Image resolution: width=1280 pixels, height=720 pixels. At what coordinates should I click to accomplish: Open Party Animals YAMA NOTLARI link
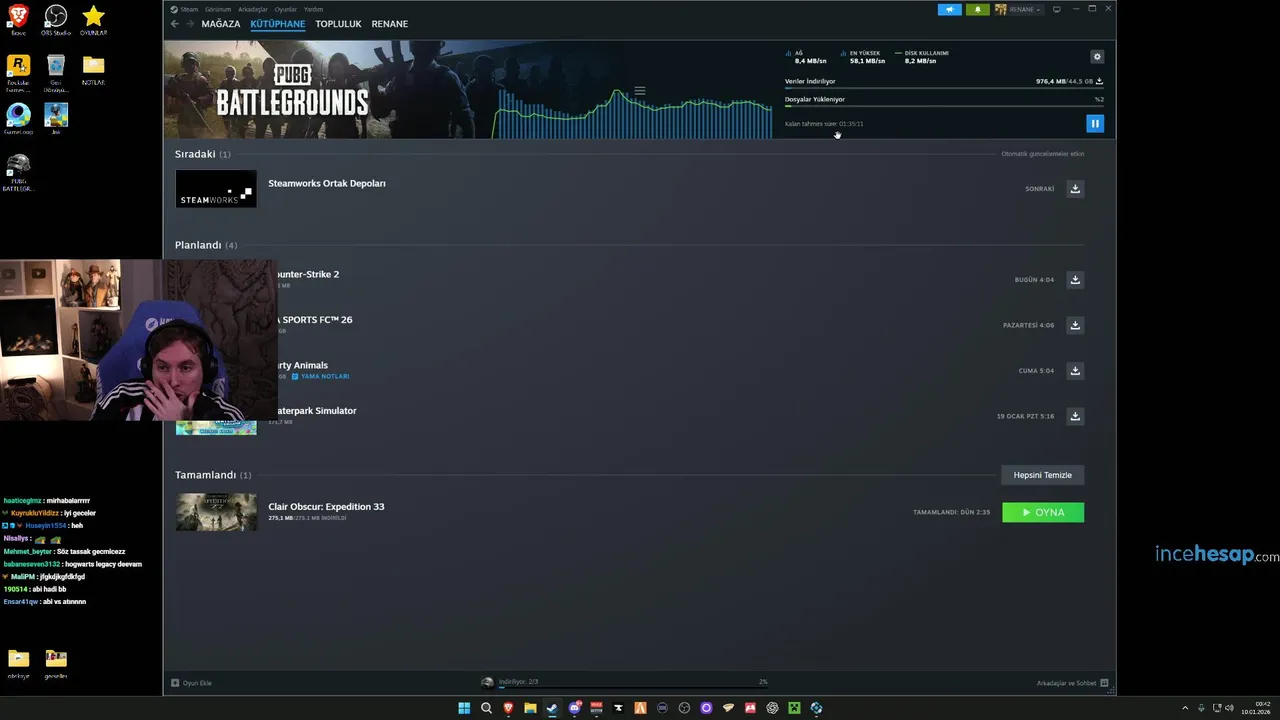(320, 376)
